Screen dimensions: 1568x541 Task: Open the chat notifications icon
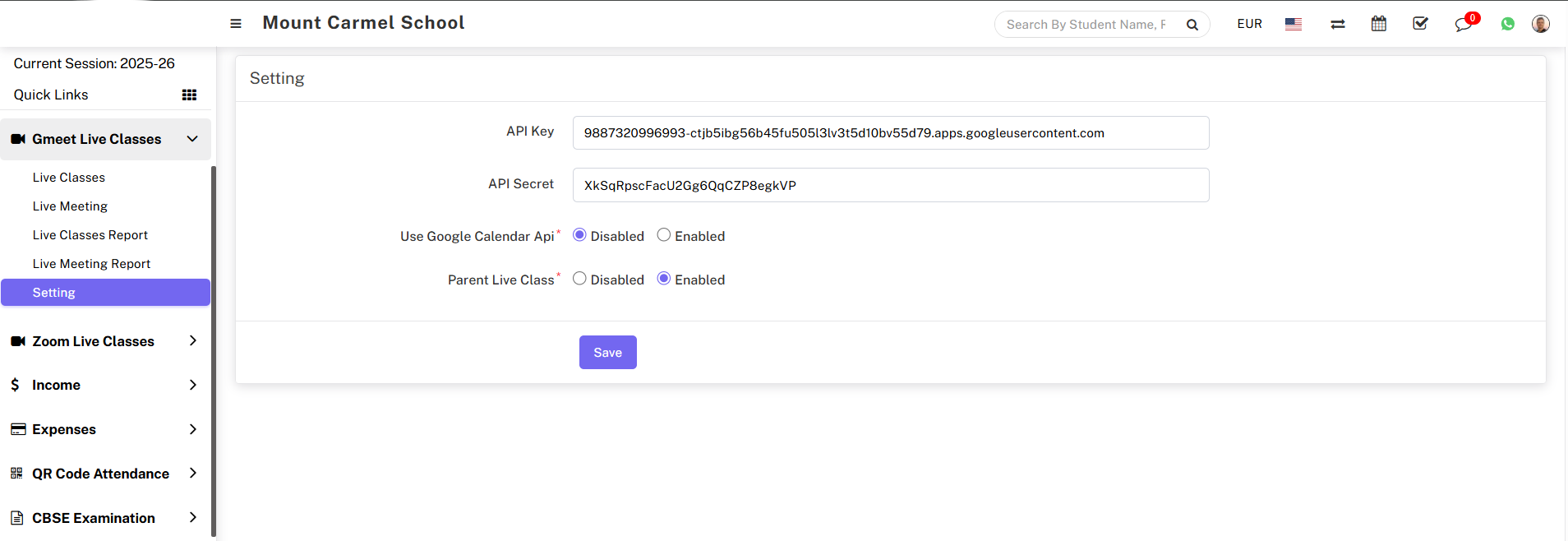pyautogui.click(x=1464, y=24)
